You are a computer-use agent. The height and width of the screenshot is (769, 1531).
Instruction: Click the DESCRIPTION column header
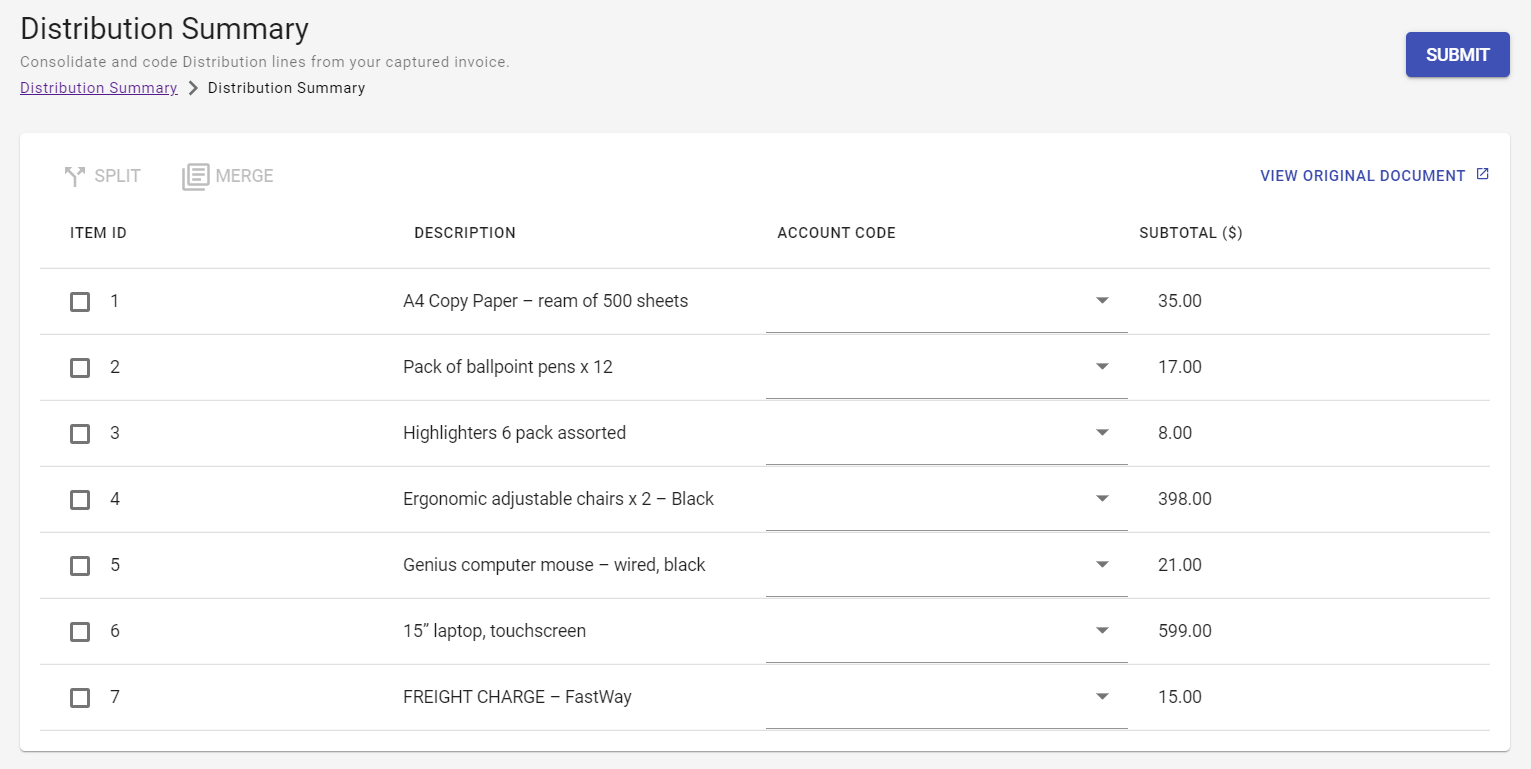(x=465, y=232)
